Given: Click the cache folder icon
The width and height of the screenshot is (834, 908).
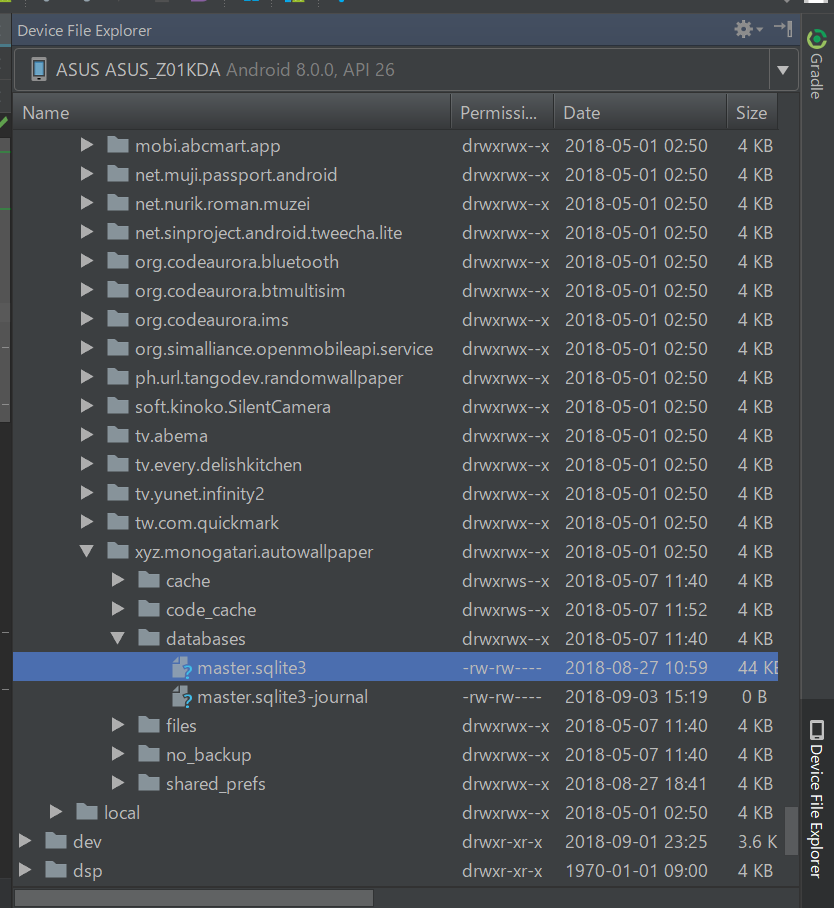Looking at the screenshot, I should (148, 580).
